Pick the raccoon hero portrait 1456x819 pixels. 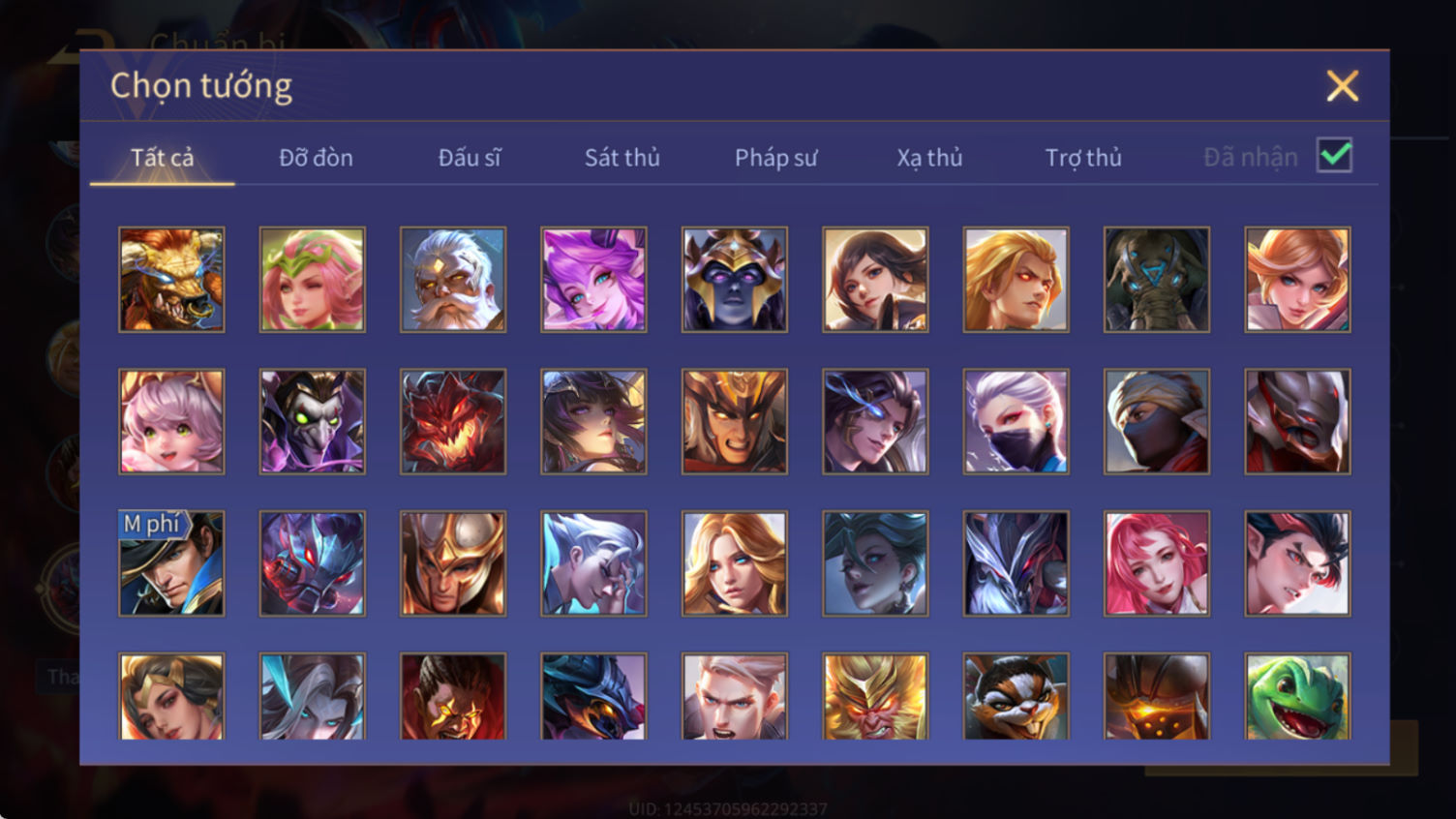tap(1016, 696)
